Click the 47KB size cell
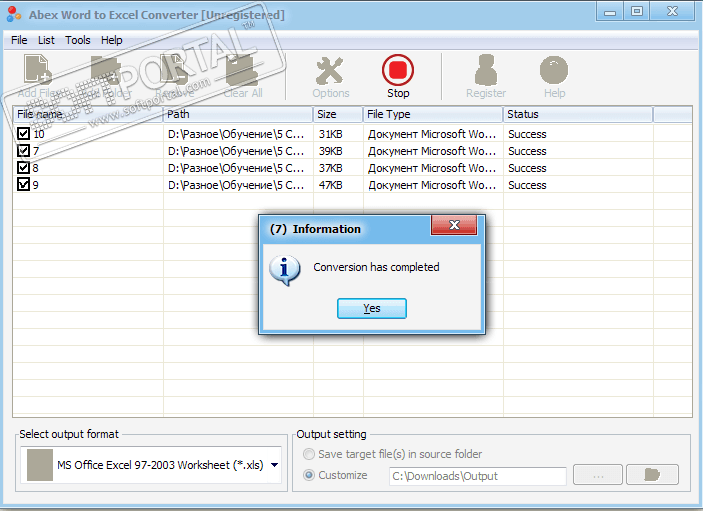Screen dimensions: 703x511 tap(330, 185)
